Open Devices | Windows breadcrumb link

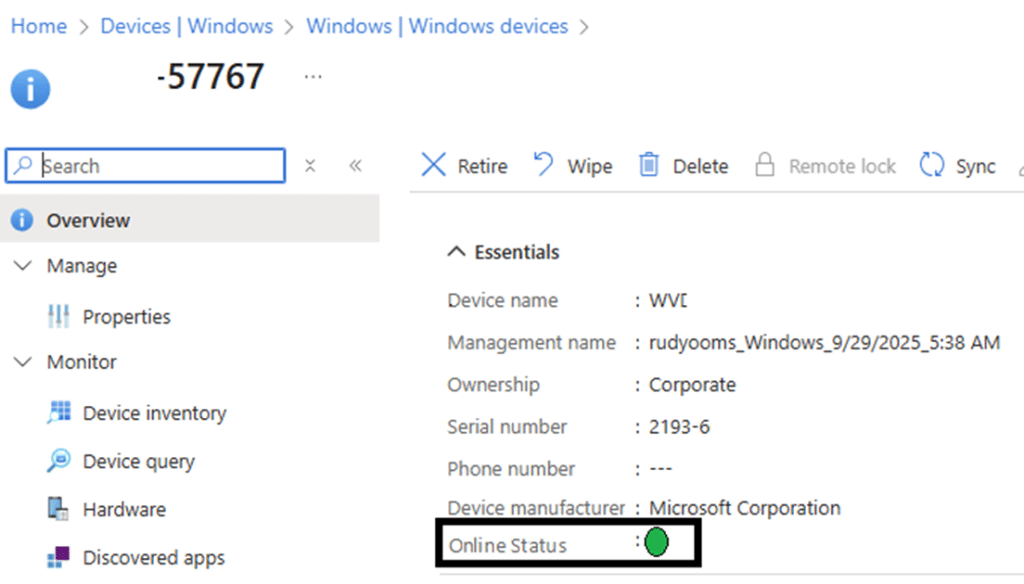[x=186, y=26]
